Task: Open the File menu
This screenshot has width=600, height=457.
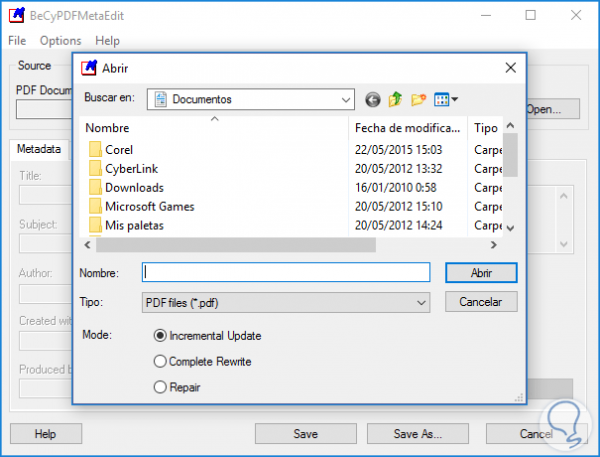Action: pos(17,41)
